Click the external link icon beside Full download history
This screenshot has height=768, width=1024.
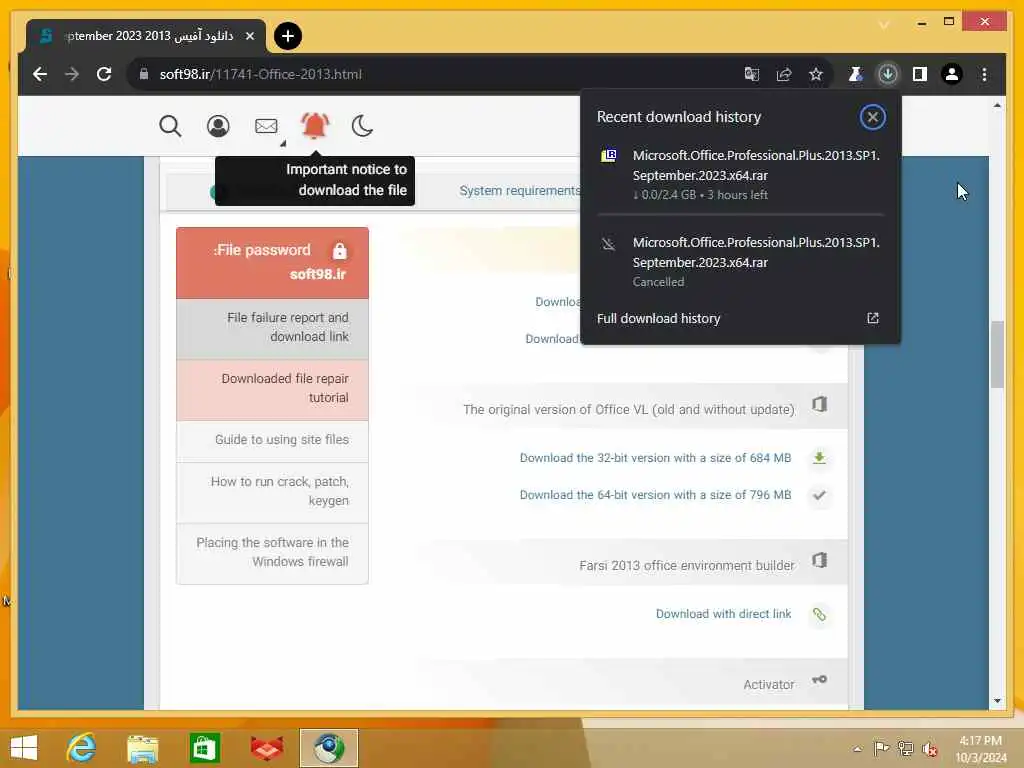[872, 318]
